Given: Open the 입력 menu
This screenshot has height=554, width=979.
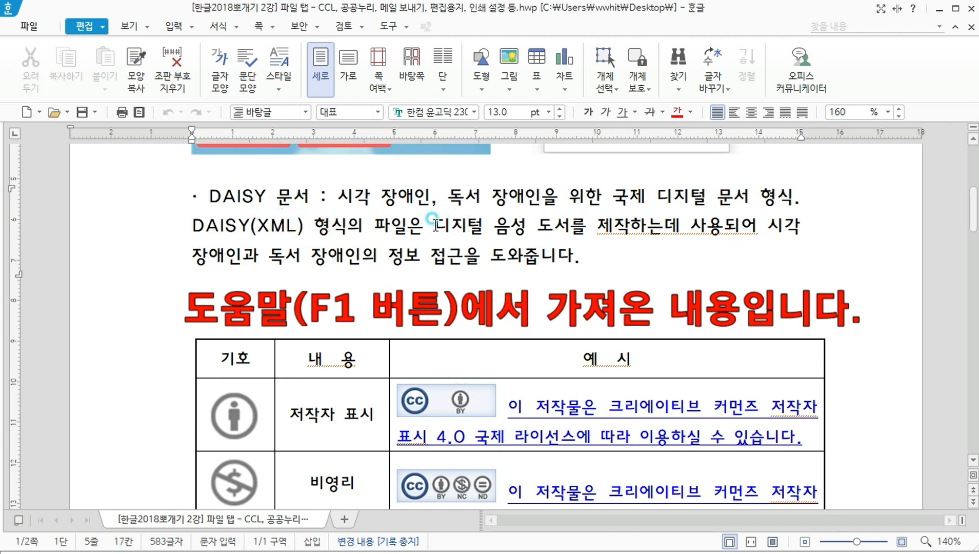Looking at the screenshot, I should click(174, 26).
